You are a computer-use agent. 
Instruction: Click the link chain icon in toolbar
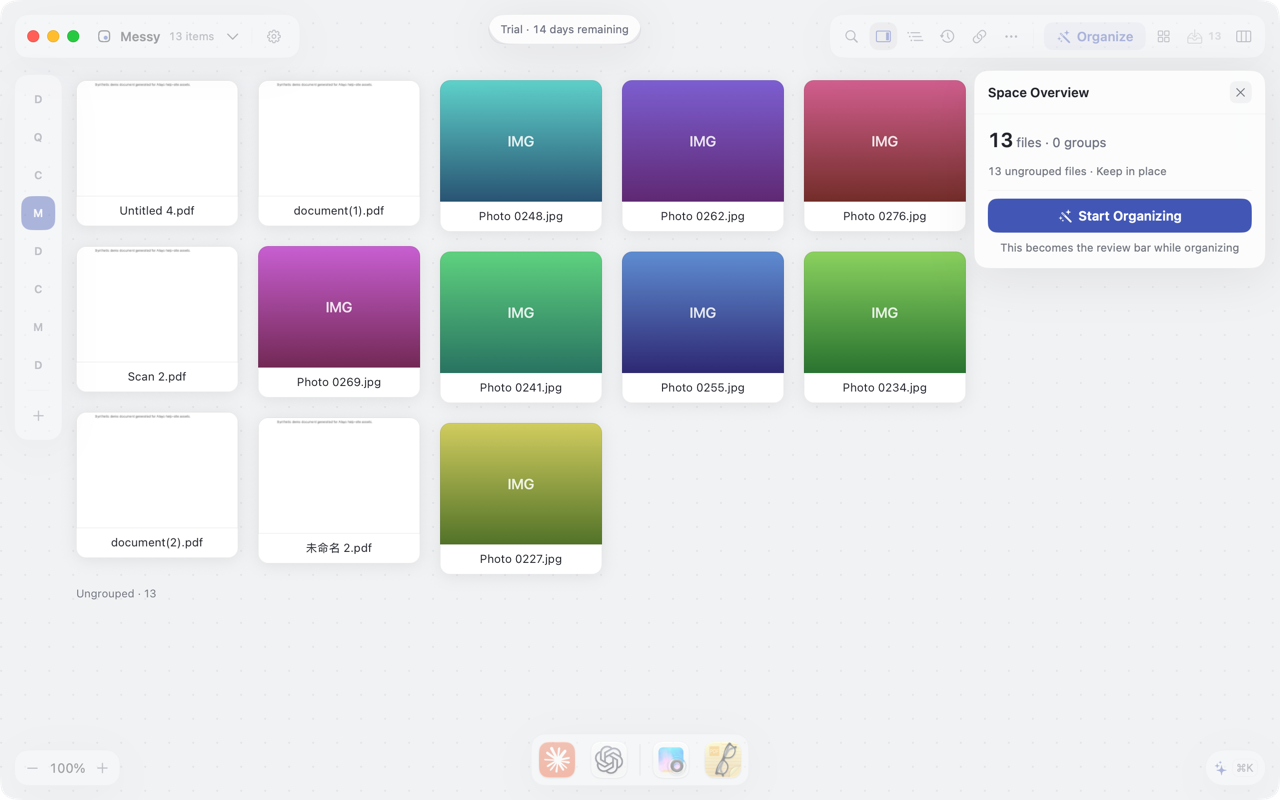point(979,37)
